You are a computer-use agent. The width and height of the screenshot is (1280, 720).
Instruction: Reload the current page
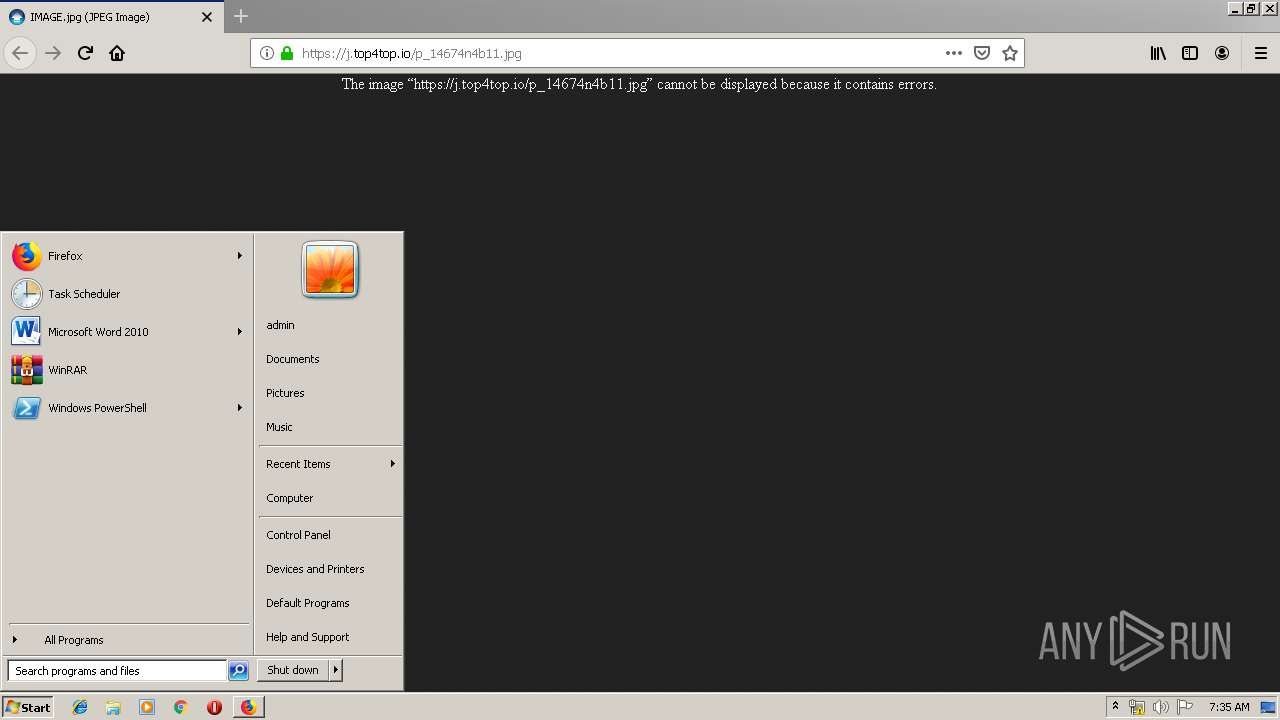tap(85, 53)
